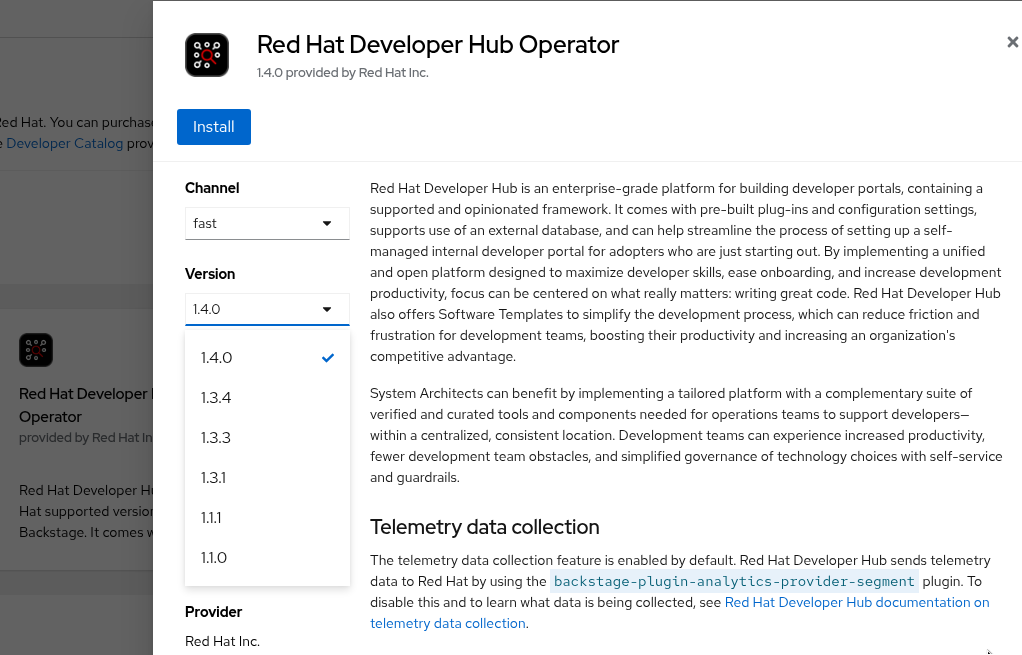1022x655 pixels.
Task: Click the Channel dropdown caret arrow
Action: pos(327,223)
